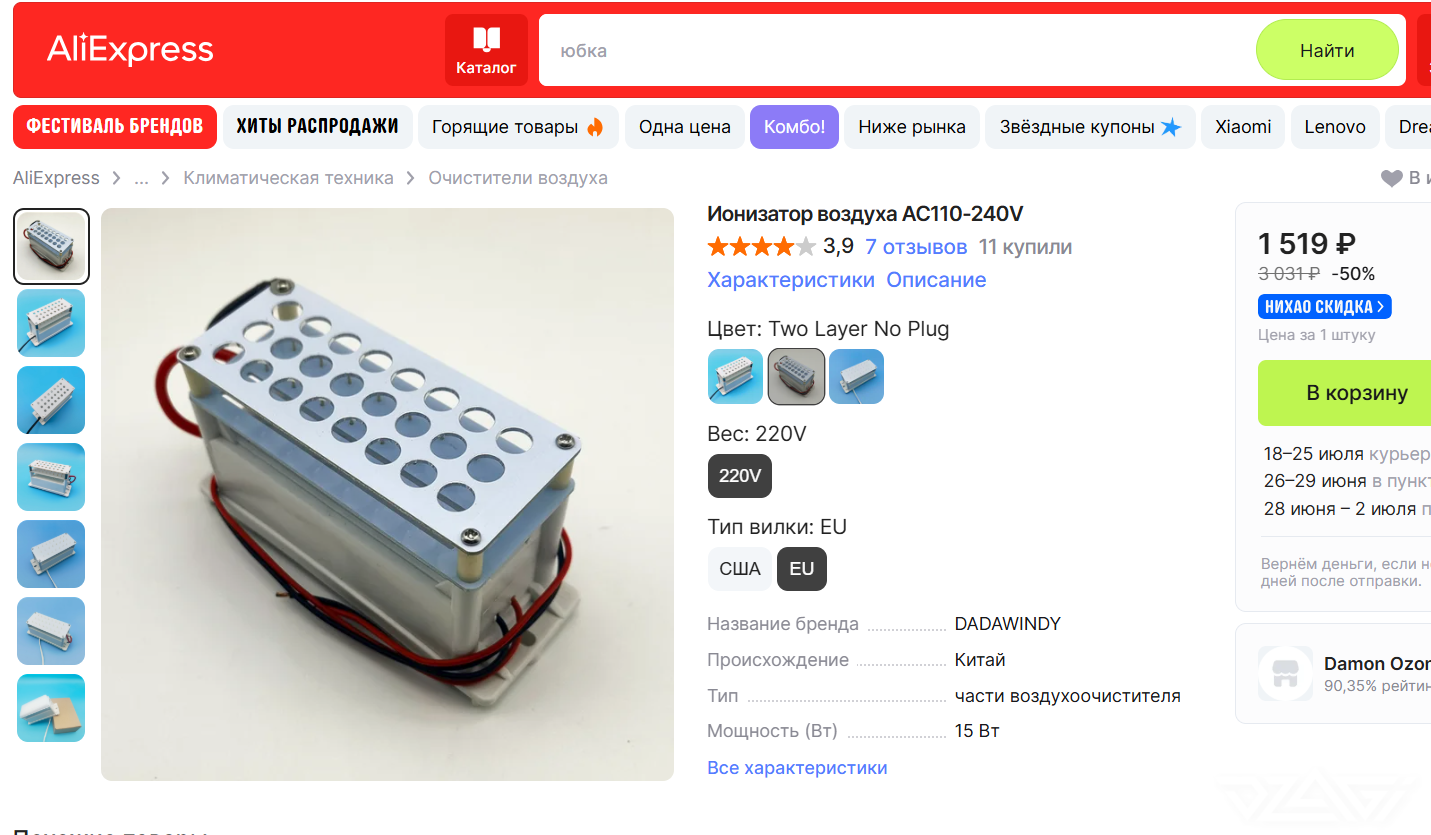The width and height of the screenshot is (1431, 835).
Task: Jump to Описание section tab
Action: [x=936, y=280]
